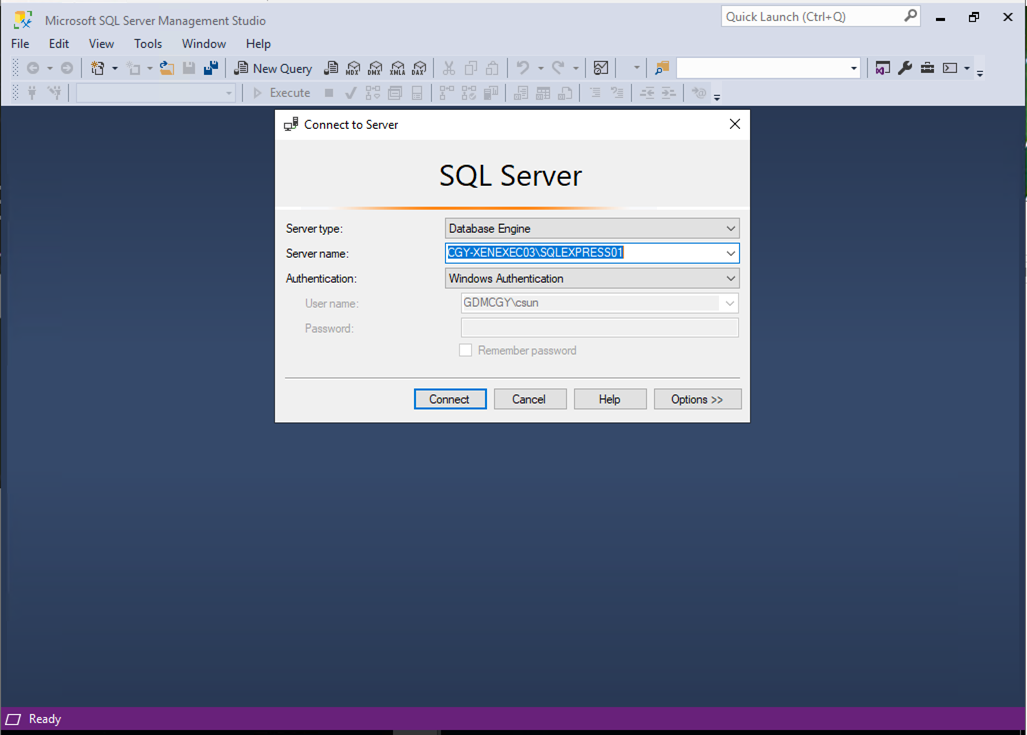1027x735 pixels.
Task: Expand the Server name dropdown list
Action: pyautogui.click(x=730, y=254)
